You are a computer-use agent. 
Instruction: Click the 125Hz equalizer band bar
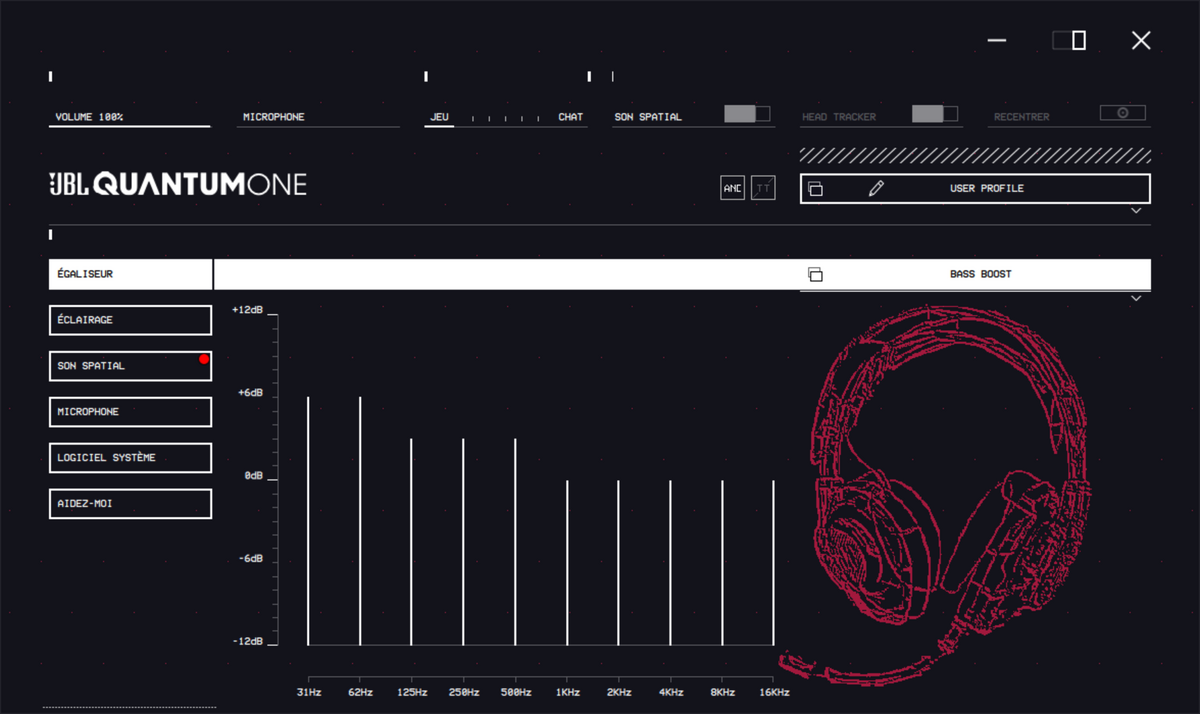pyautogui.click(x=411, y=542)
